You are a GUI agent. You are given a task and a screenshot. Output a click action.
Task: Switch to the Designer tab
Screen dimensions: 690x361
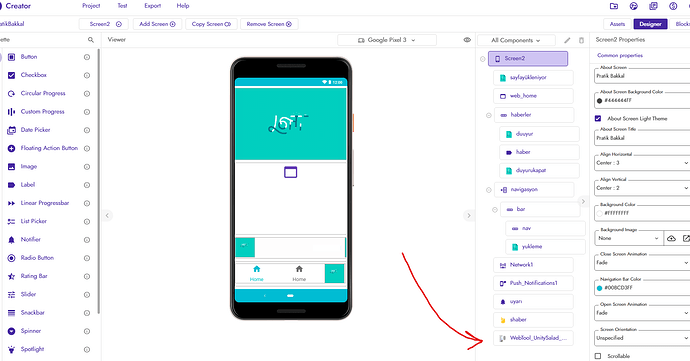click(x=650, y=24)
